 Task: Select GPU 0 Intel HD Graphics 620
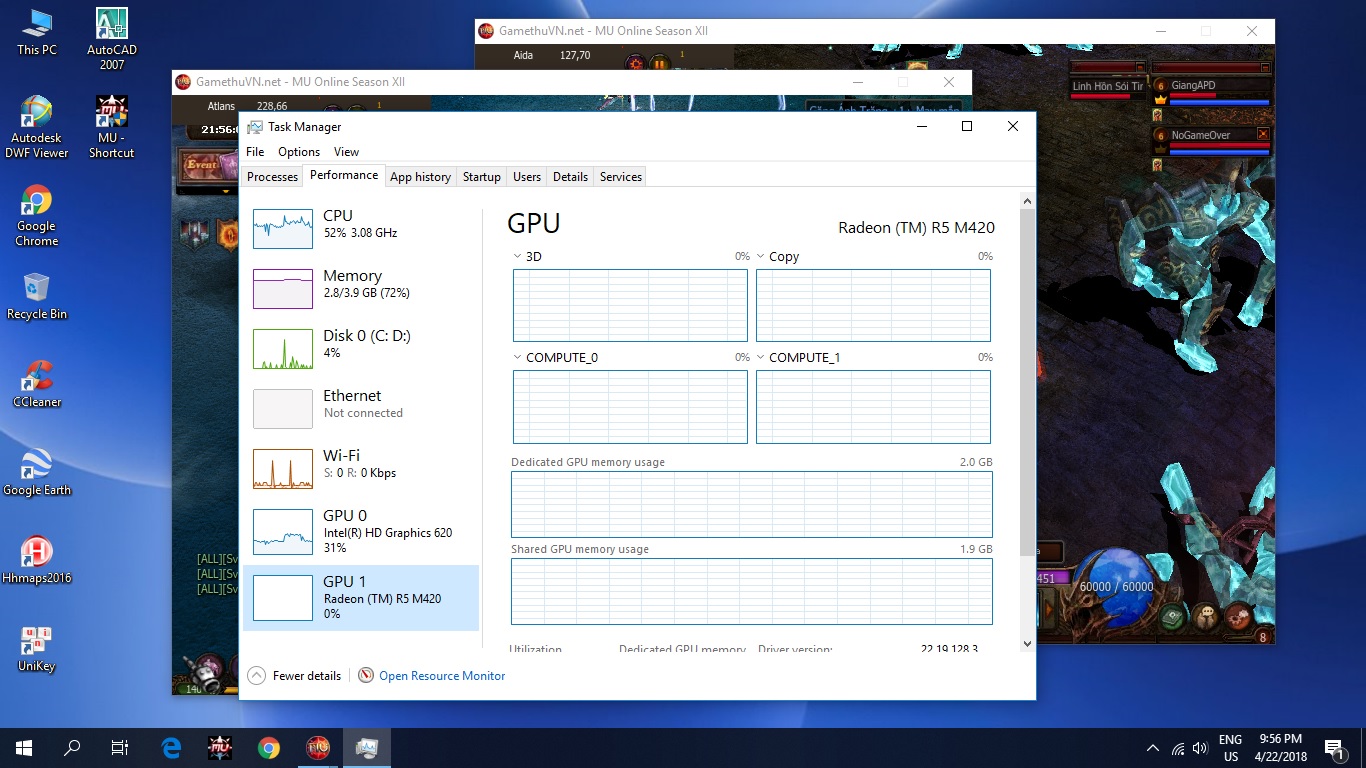pyautogui.click(x=361, y=531)
